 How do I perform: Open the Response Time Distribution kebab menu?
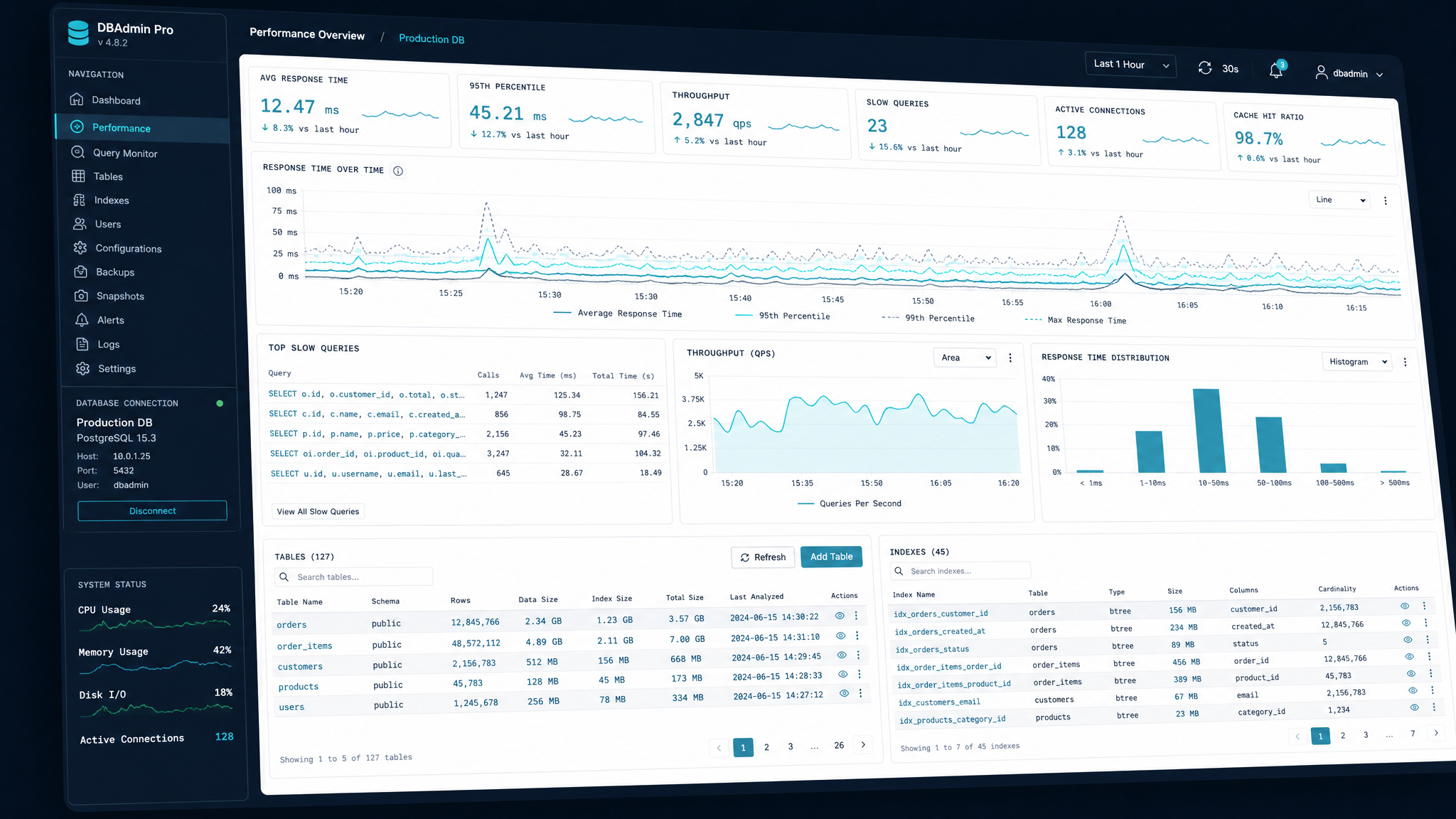[x=1405, y=362]
